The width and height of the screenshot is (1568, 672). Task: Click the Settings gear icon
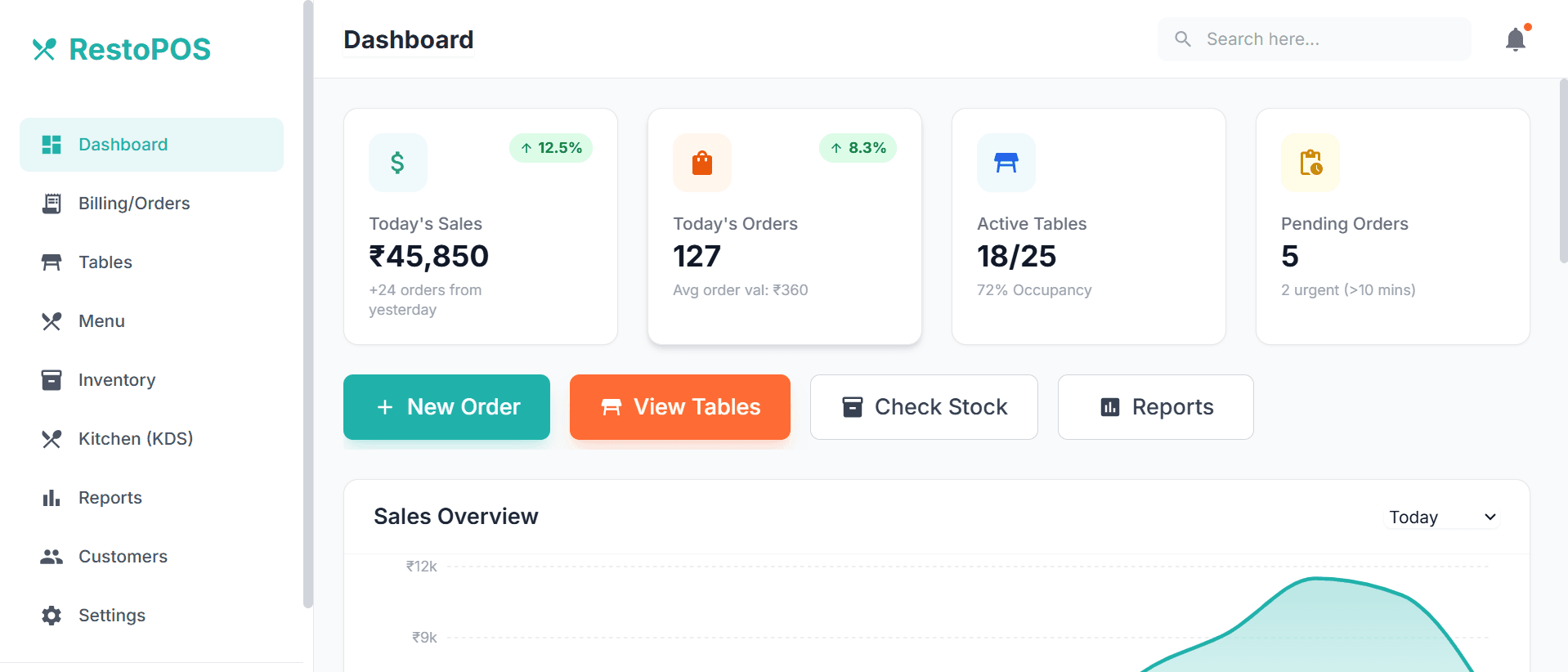(x=52, y=616)
